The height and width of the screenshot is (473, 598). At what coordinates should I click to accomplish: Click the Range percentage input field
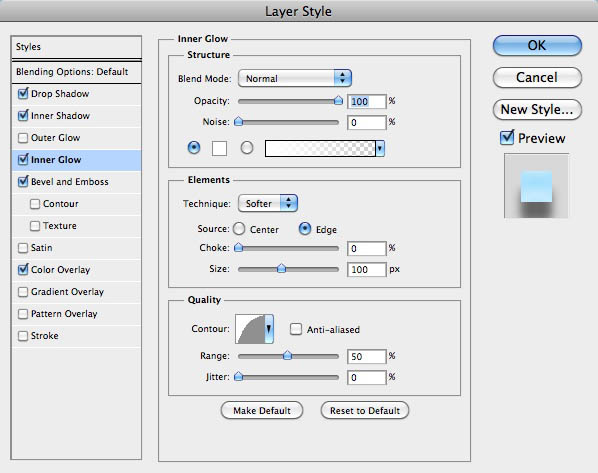pyautogui.click(x=367, y=356)
